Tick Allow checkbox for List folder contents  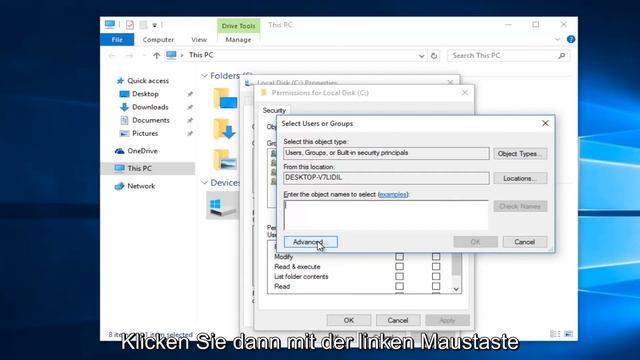400,277
